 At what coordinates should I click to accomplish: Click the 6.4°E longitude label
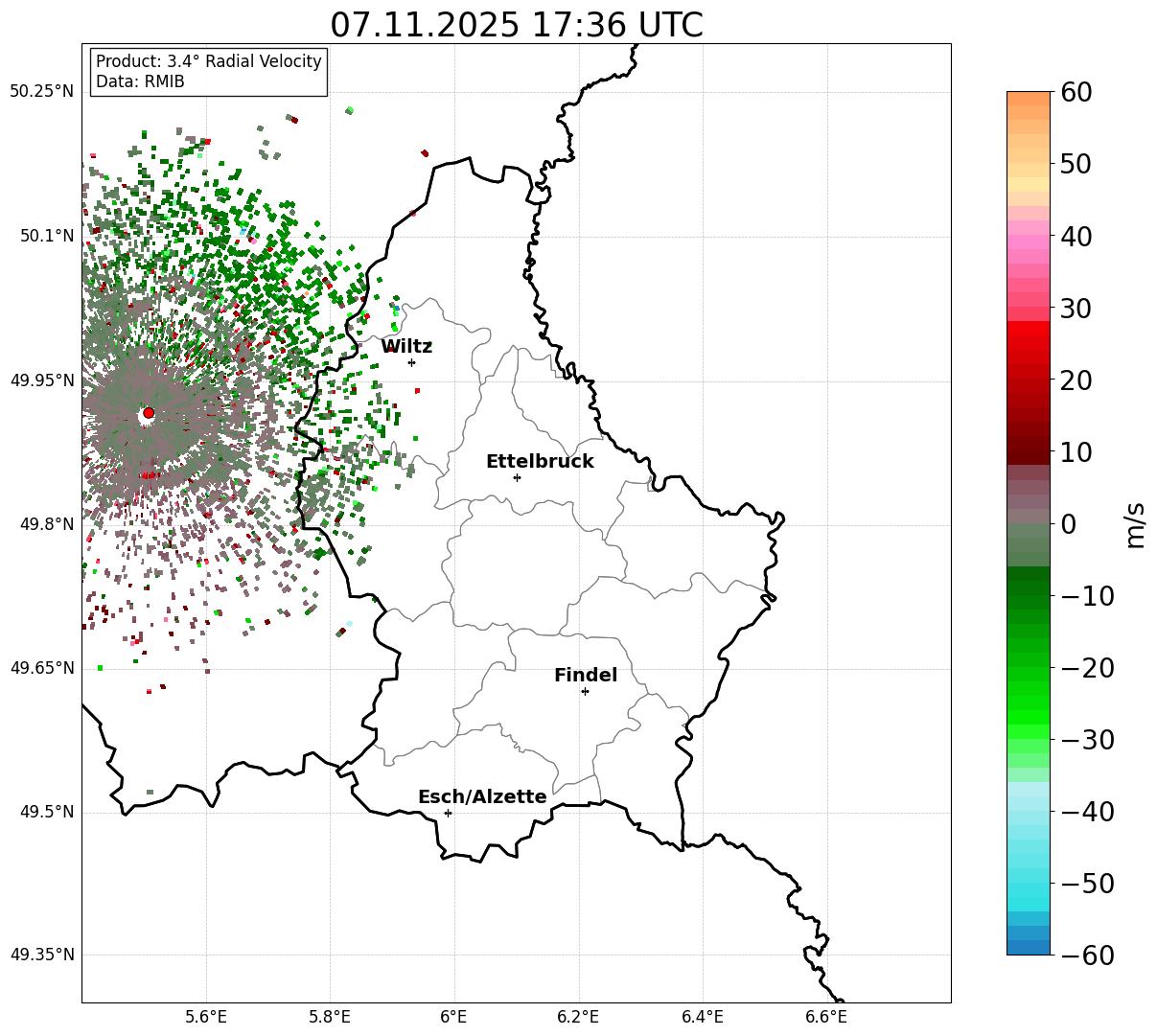tap(703, 1016)
